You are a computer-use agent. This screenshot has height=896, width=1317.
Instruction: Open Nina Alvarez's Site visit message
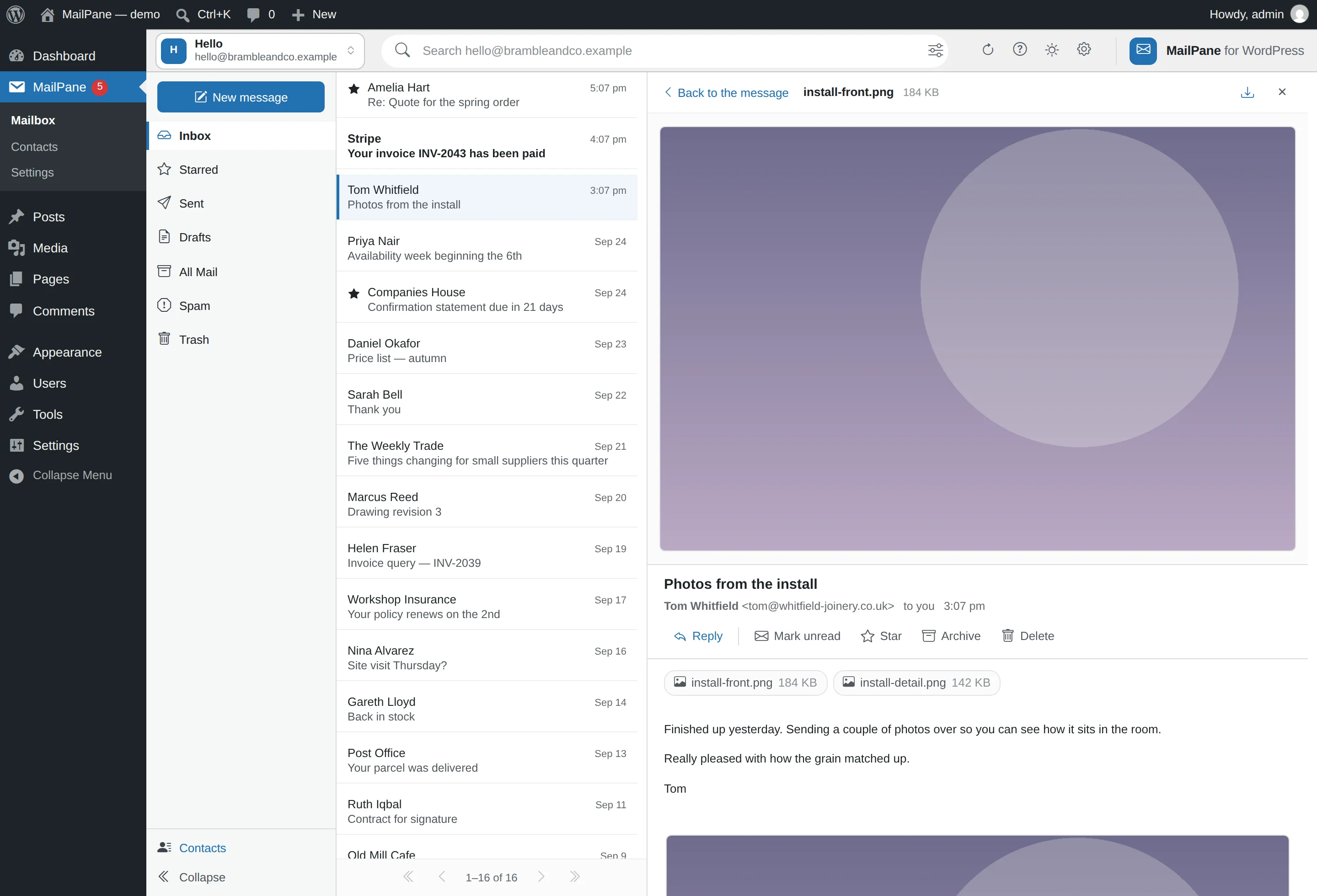coord(487,658)
